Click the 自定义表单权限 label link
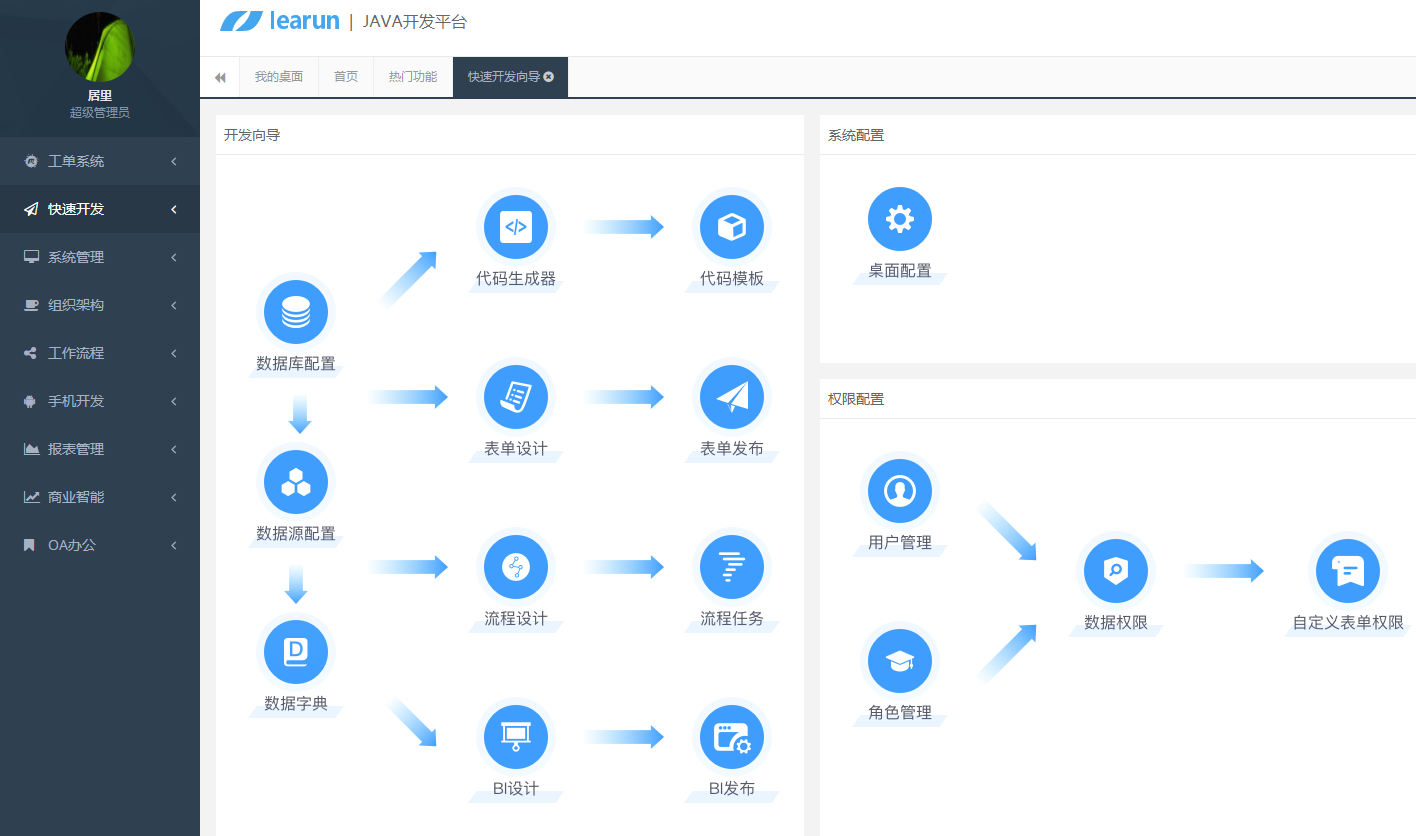 coord(1348,623)
